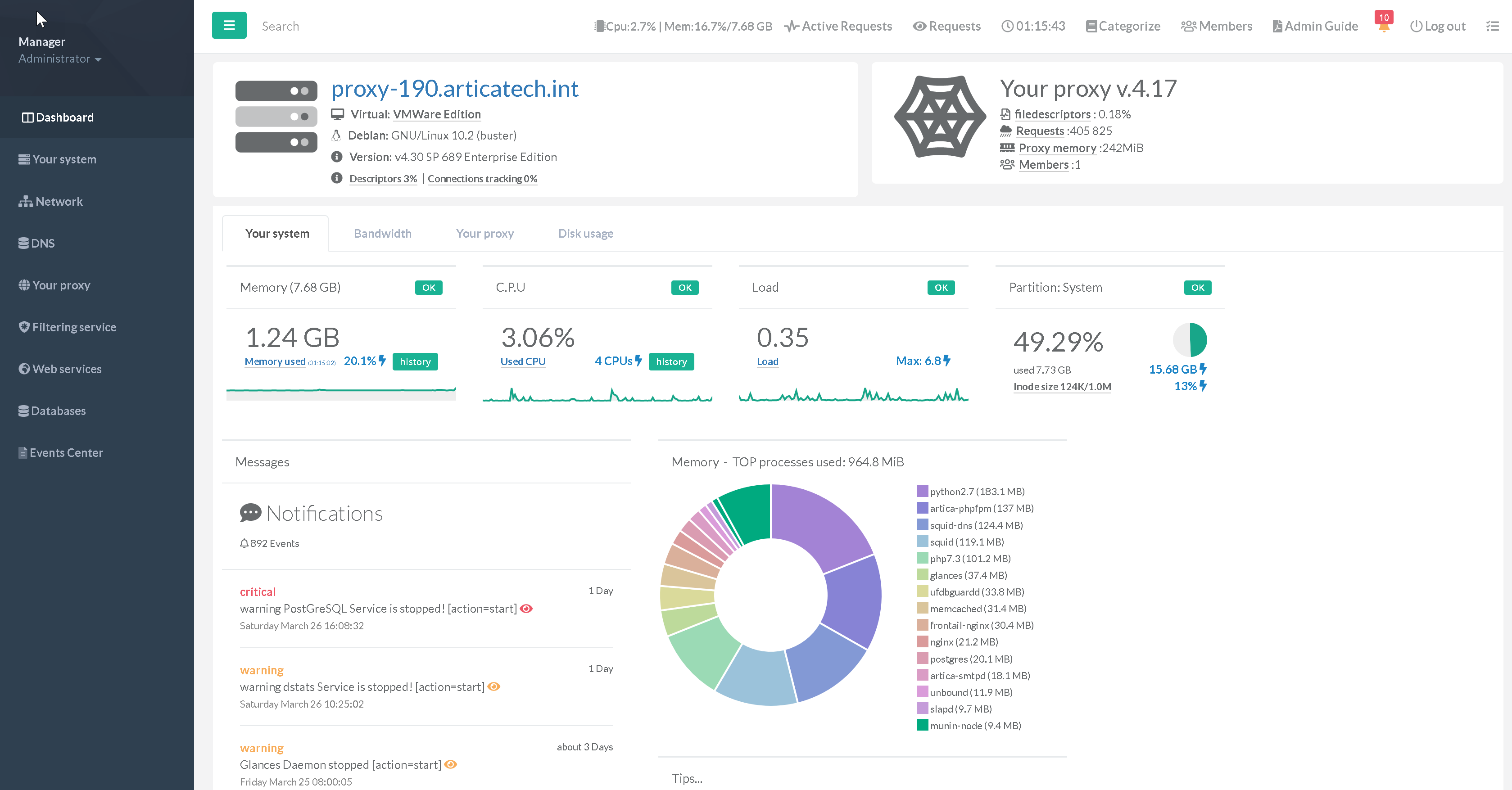Toggle the CPU history view

point(672,362)
